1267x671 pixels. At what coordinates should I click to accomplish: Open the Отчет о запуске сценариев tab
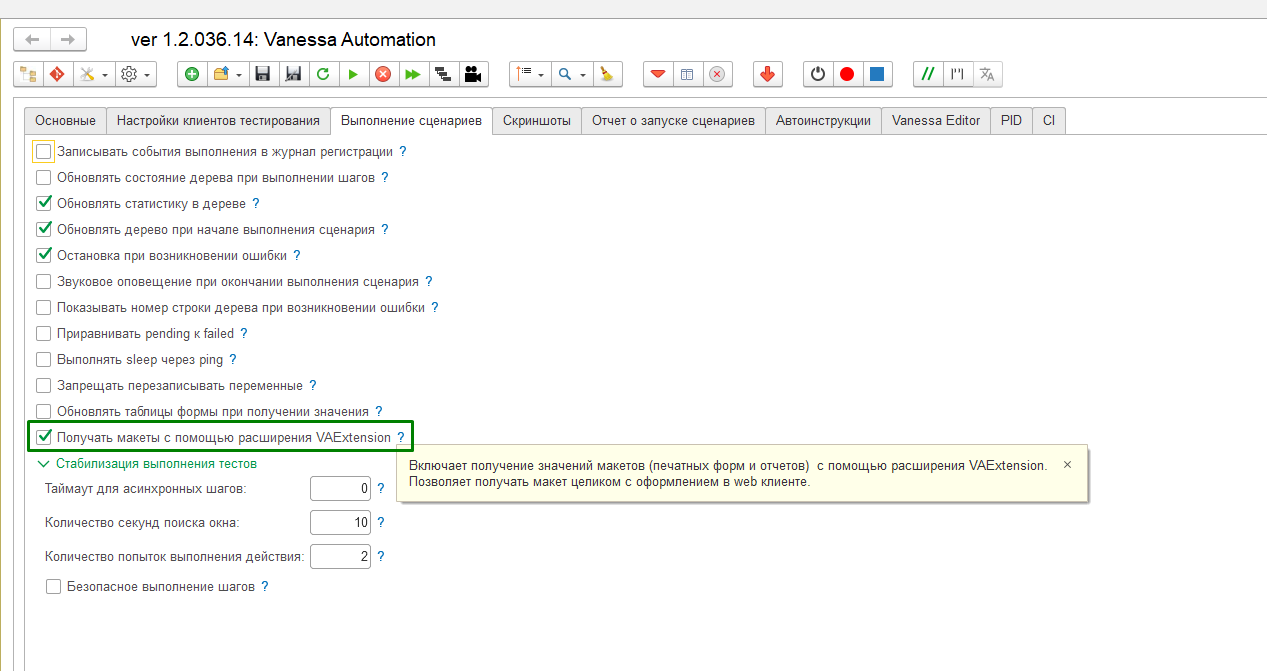click(673, 120)
